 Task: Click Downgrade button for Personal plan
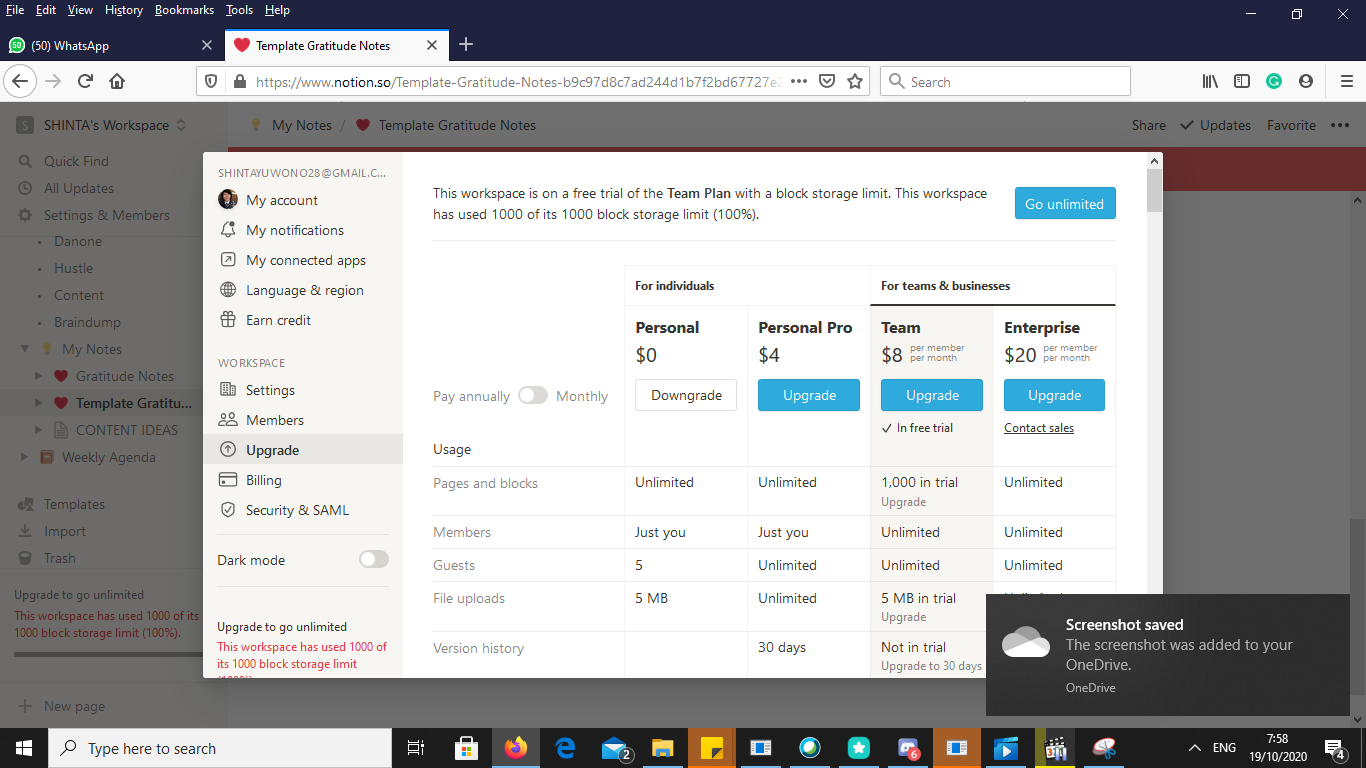(x=686, y=395)
